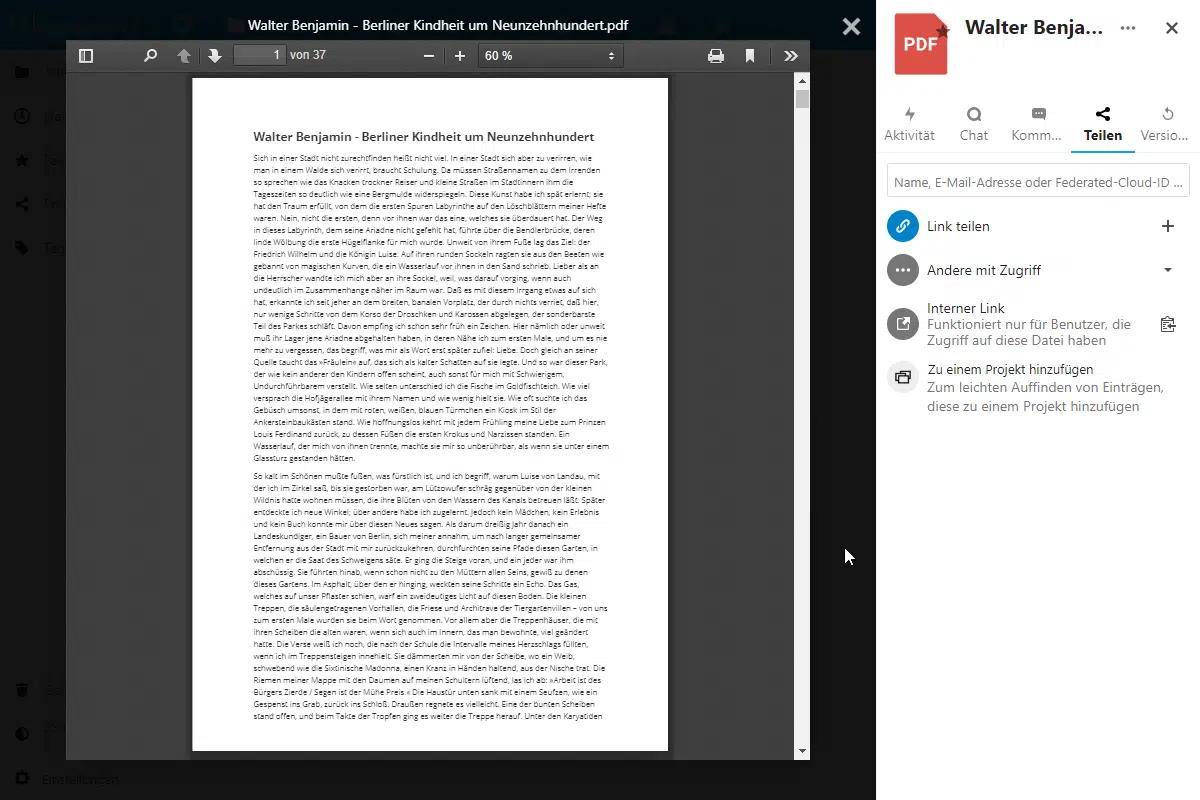Click the Andere mit Zugriff icon
Viewport: 1200px width, 800px height.
pyautogui.click(x=903, y=270)
